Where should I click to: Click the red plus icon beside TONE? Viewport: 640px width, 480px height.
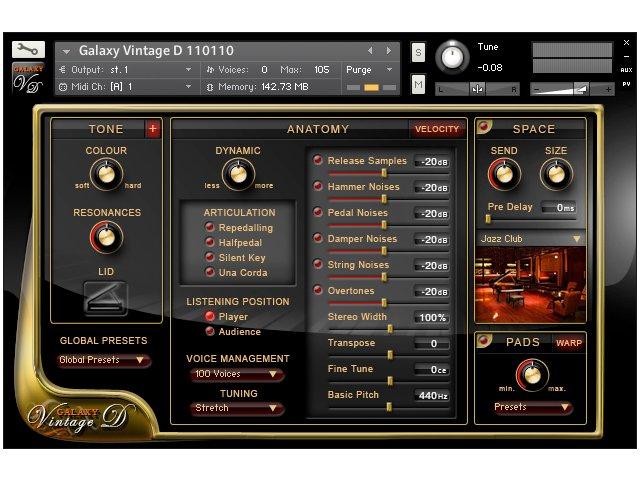[153, 129]
